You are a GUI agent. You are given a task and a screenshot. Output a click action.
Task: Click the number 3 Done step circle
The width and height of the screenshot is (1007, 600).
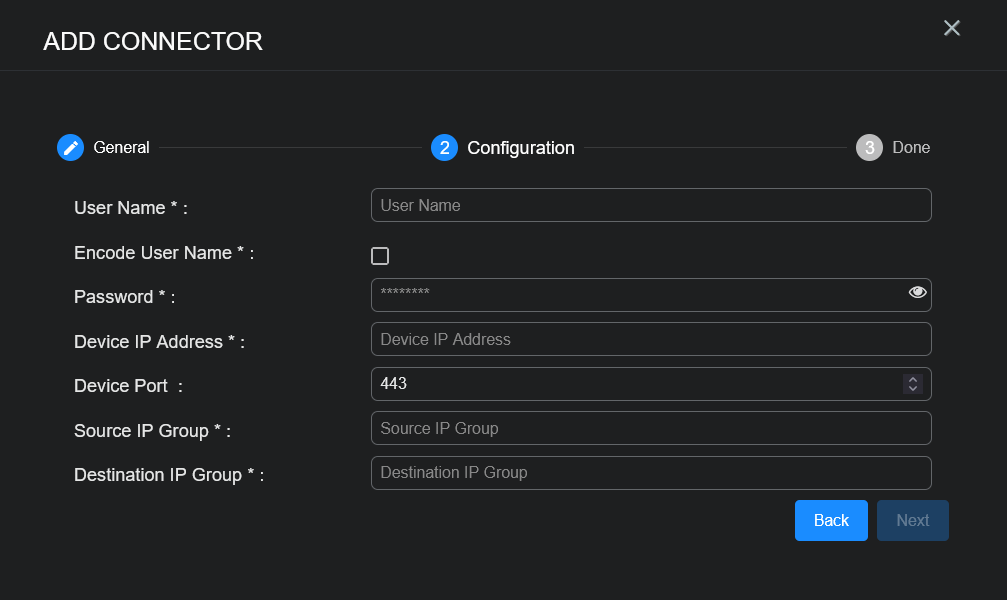[869, 148]
